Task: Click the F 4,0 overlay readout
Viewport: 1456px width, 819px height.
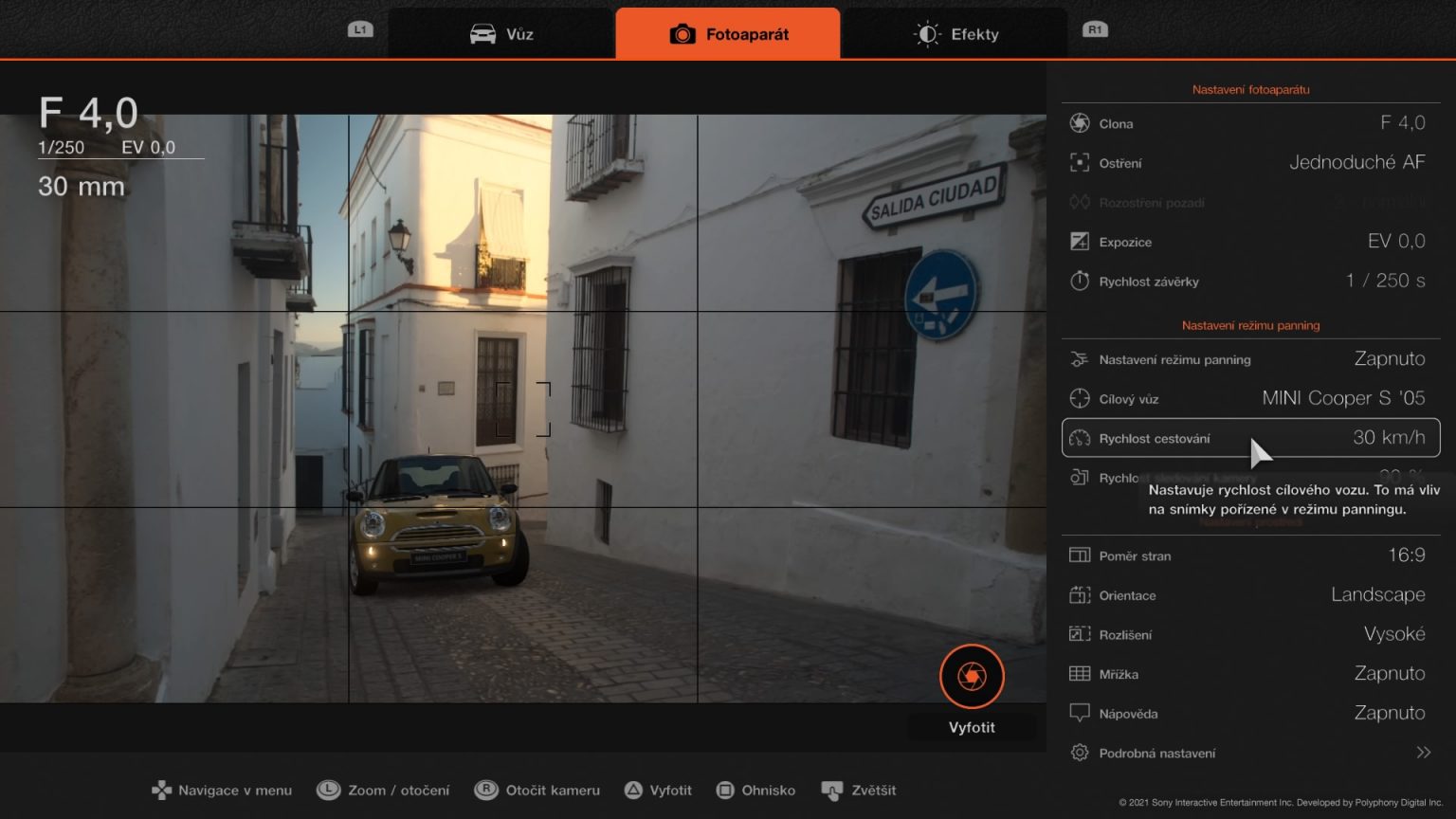Action: tap(88, 114)
